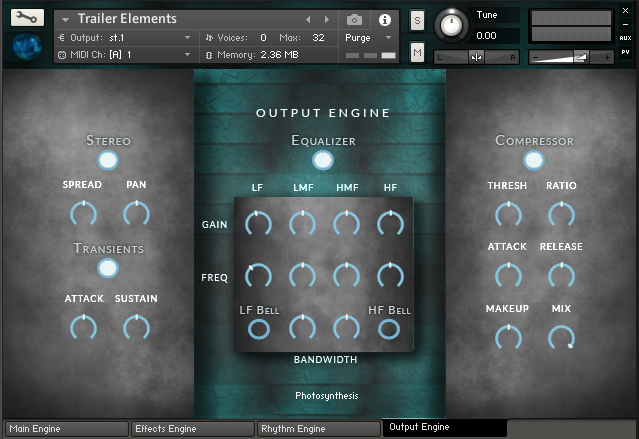Mute the instrument with M button
This screenshot has width=639, height=439.
pyautogui.click(x=417, y=52)
